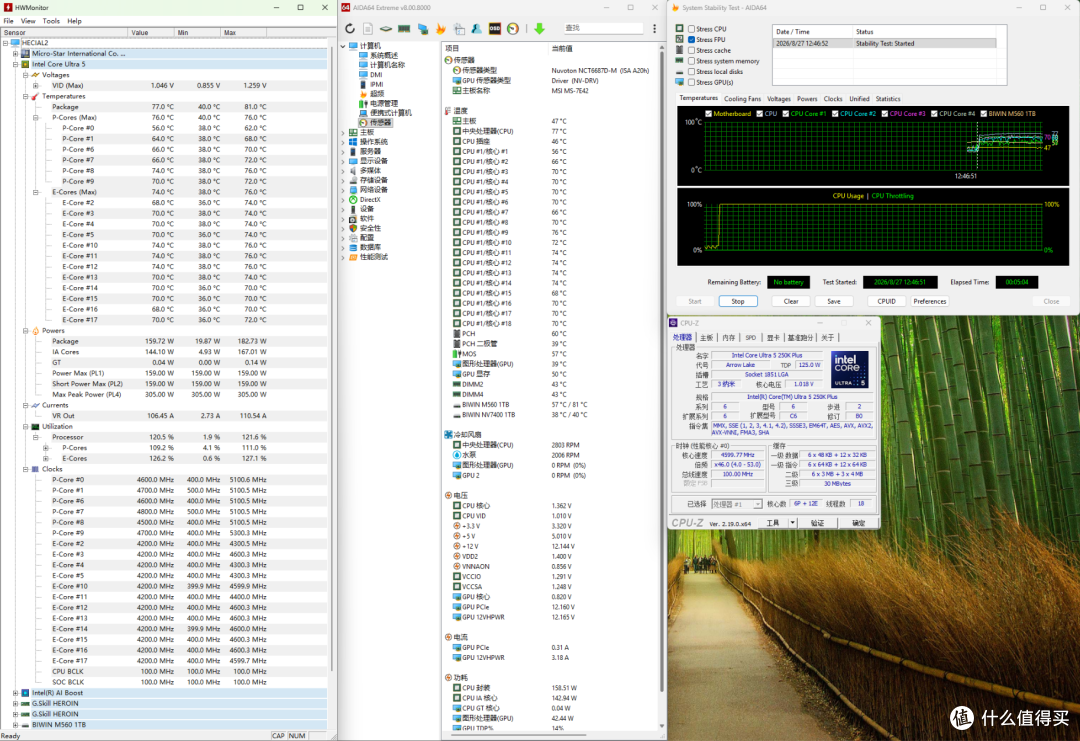
Task: Expand 操作系统 node in AIDA64 tree
Action: click(344, 142)
